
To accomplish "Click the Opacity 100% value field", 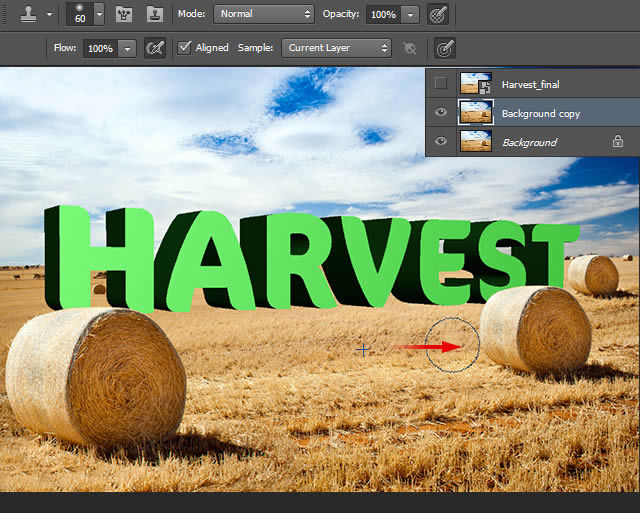I will pyautogui.click(x=383, y=15).
